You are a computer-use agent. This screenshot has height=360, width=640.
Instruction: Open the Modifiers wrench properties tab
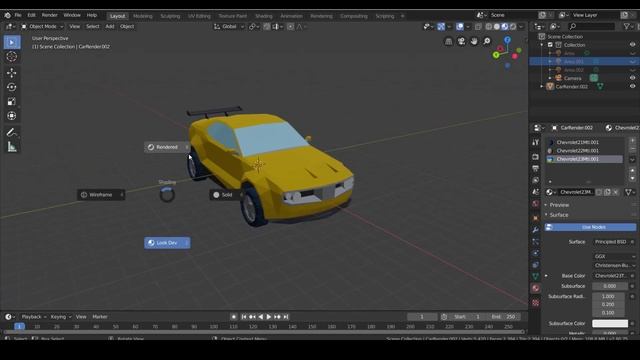(x=536, y=230)
